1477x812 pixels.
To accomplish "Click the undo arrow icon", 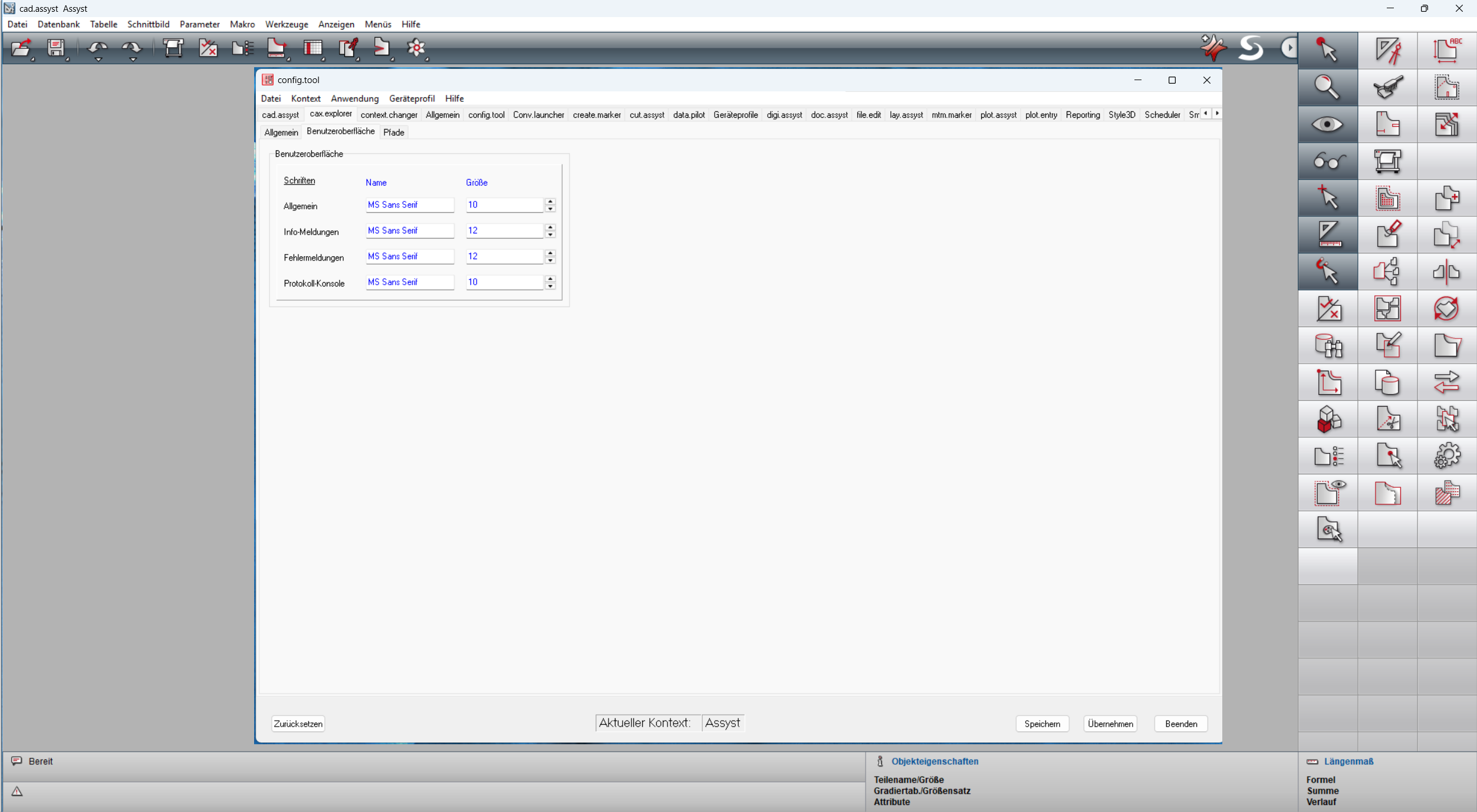I will [98, 49].
